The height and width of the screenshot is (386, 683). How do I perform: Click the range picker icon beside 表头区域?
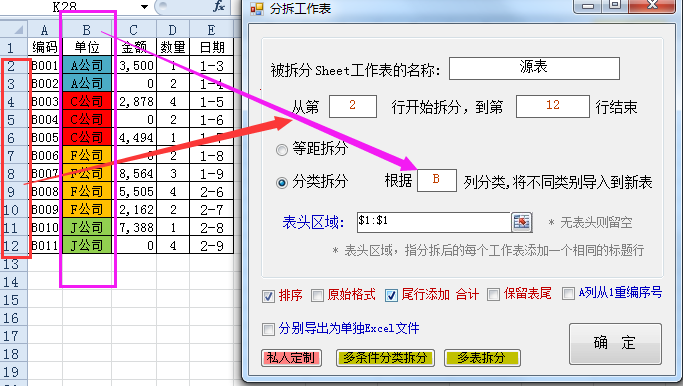pyautogui.click(x=521, y=222)
